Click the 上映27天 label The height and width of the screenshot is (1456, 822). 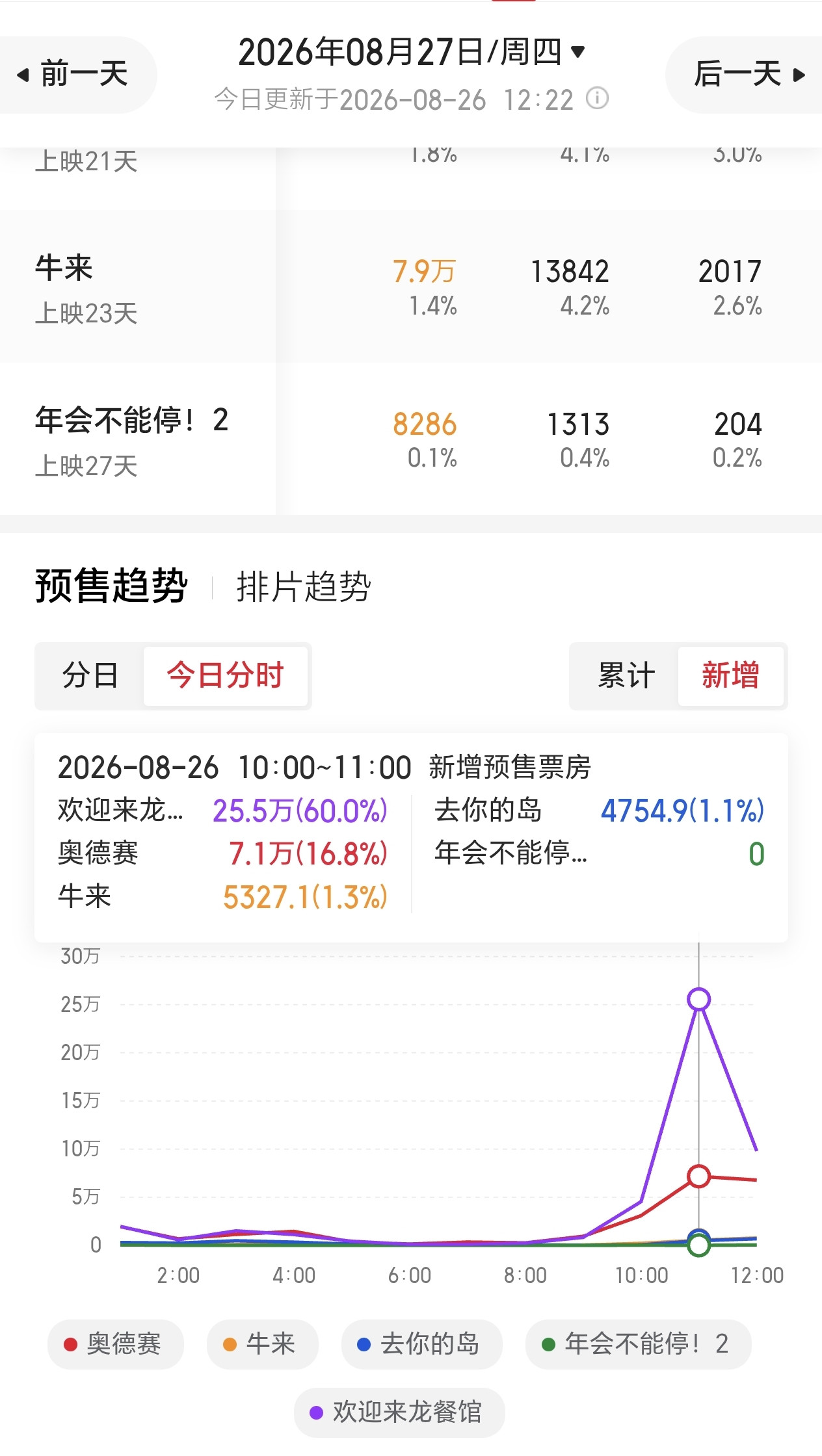[86, 466]
